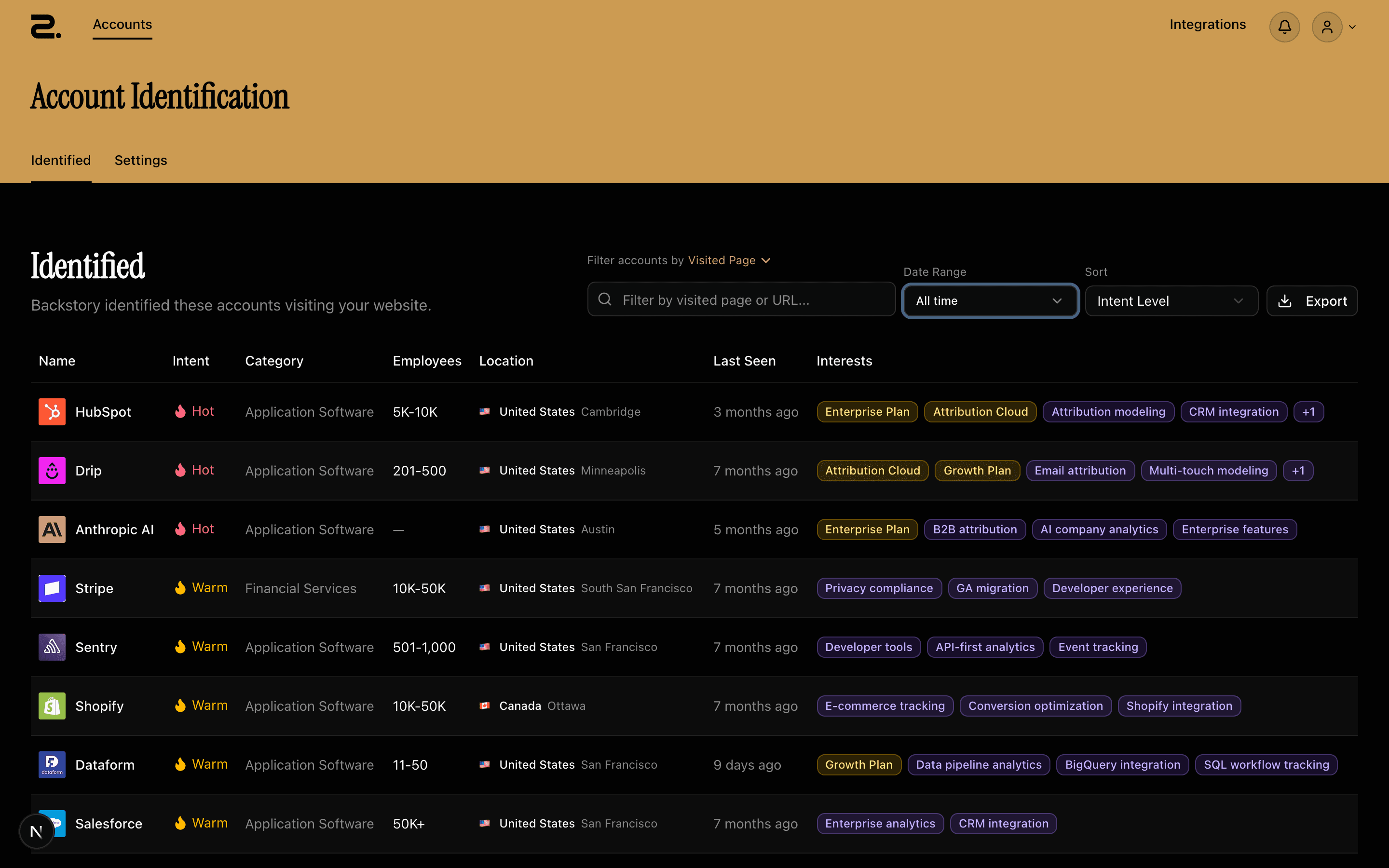
Task: Click the Sentry company logo
Action: (52, 647)
